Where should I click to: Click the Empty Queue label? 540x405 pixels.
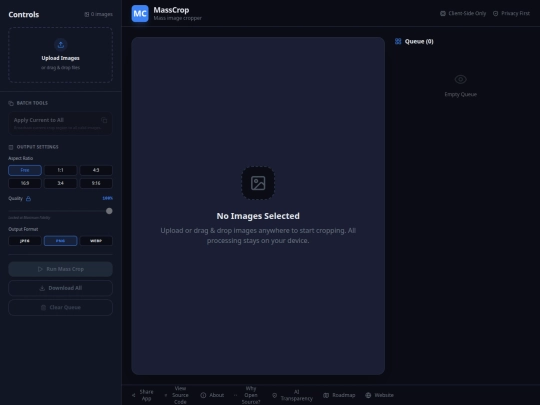click(x=460, y=94)
